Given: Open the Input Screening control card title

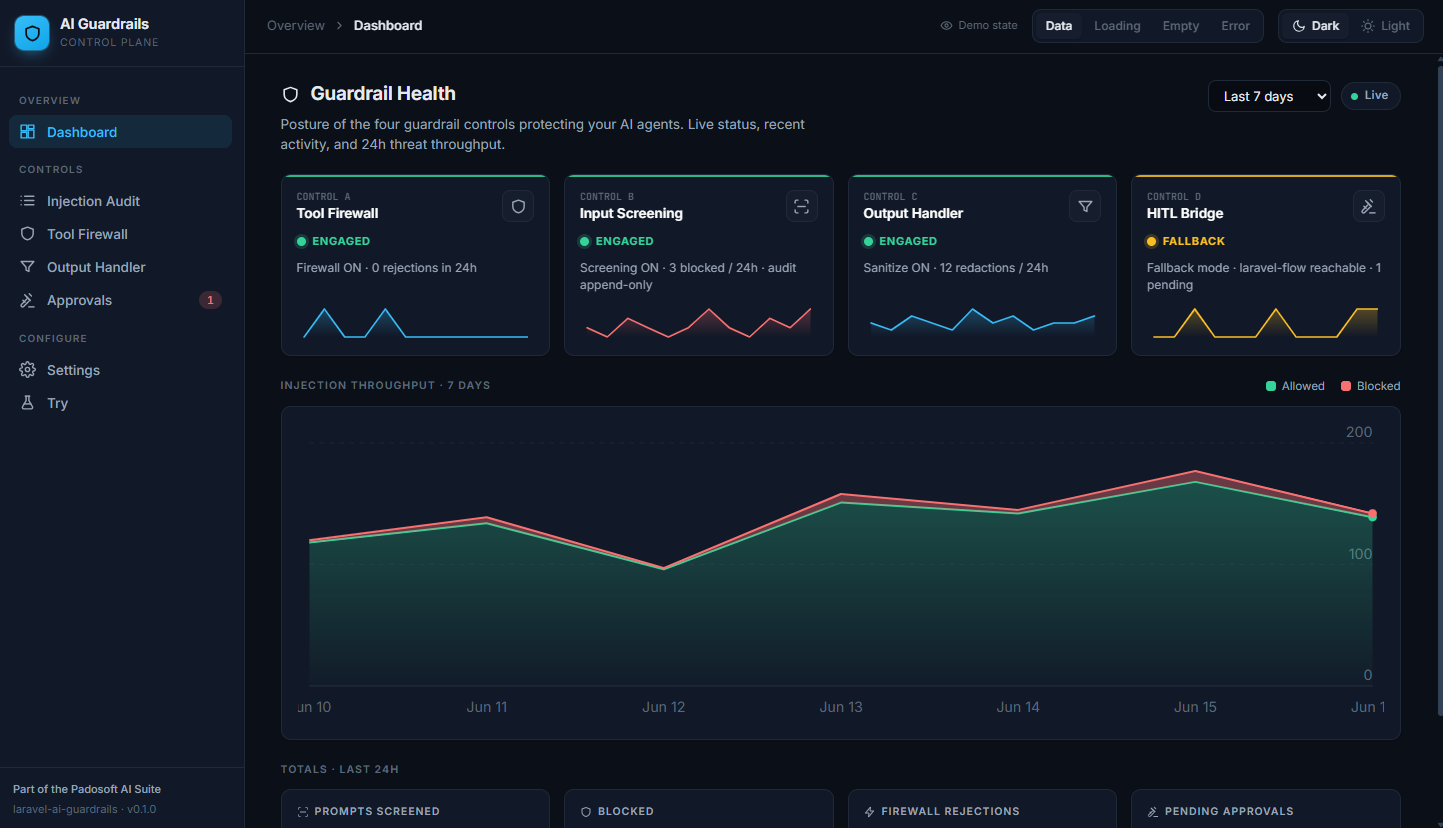Looking at the screenshot, I should click(631, 213).
